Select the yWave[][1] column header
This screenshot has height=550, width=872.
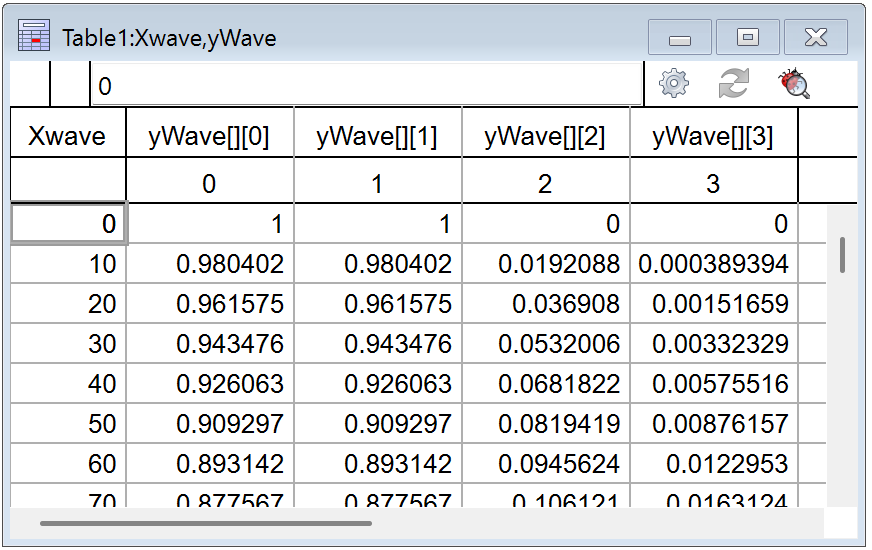(377, 137)
